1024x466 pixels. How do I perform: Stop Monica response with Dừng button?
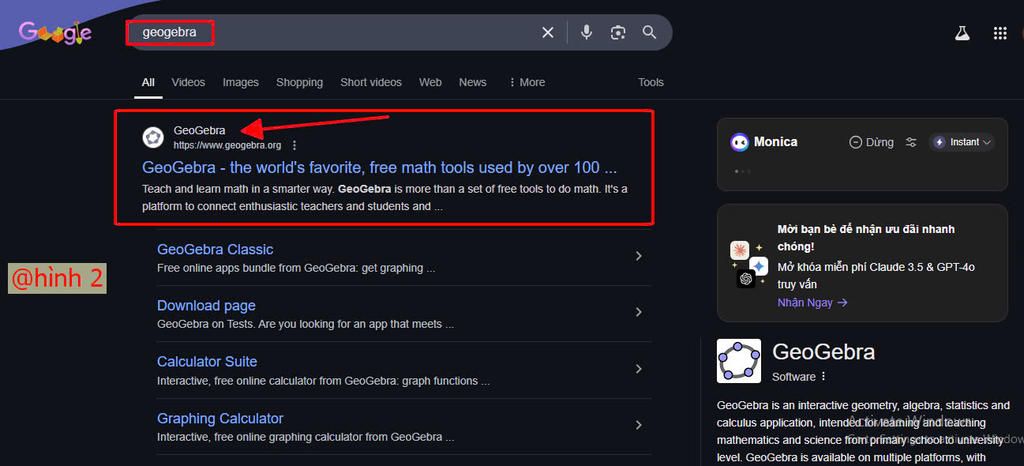(871, 142)
